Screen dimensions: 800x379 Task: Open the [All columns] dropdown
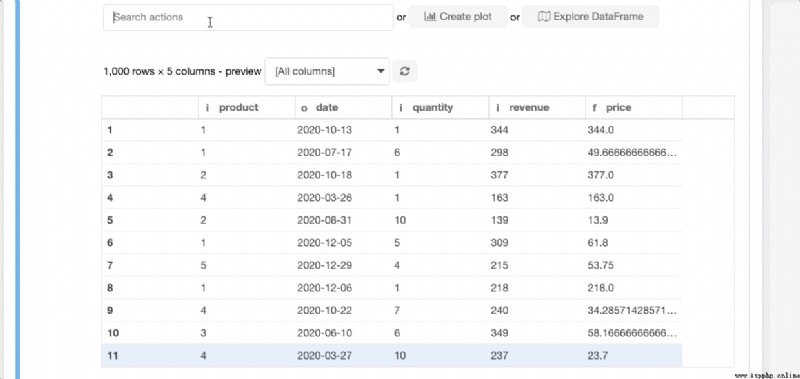tap(327, 71)
